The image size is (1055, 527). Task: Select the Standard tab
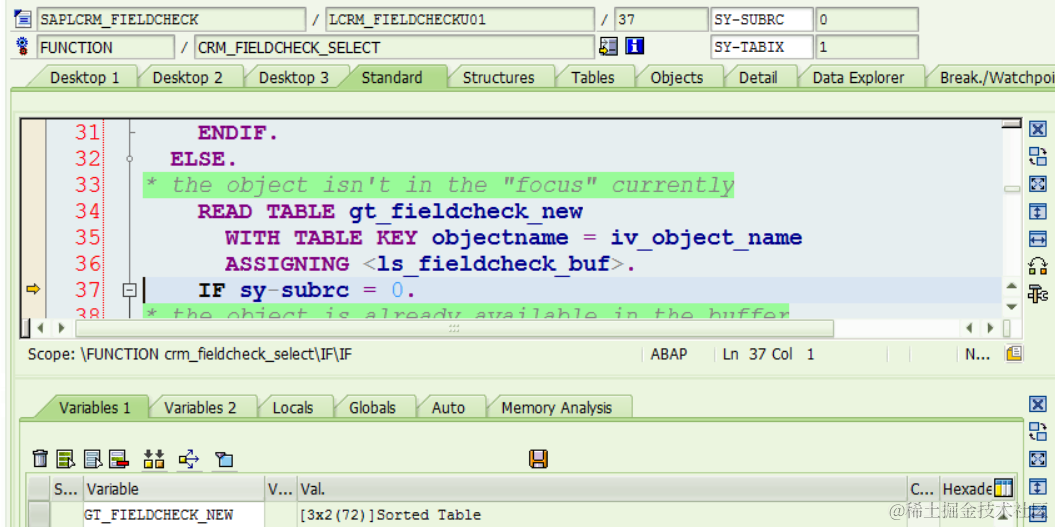(x=392, y=77)
